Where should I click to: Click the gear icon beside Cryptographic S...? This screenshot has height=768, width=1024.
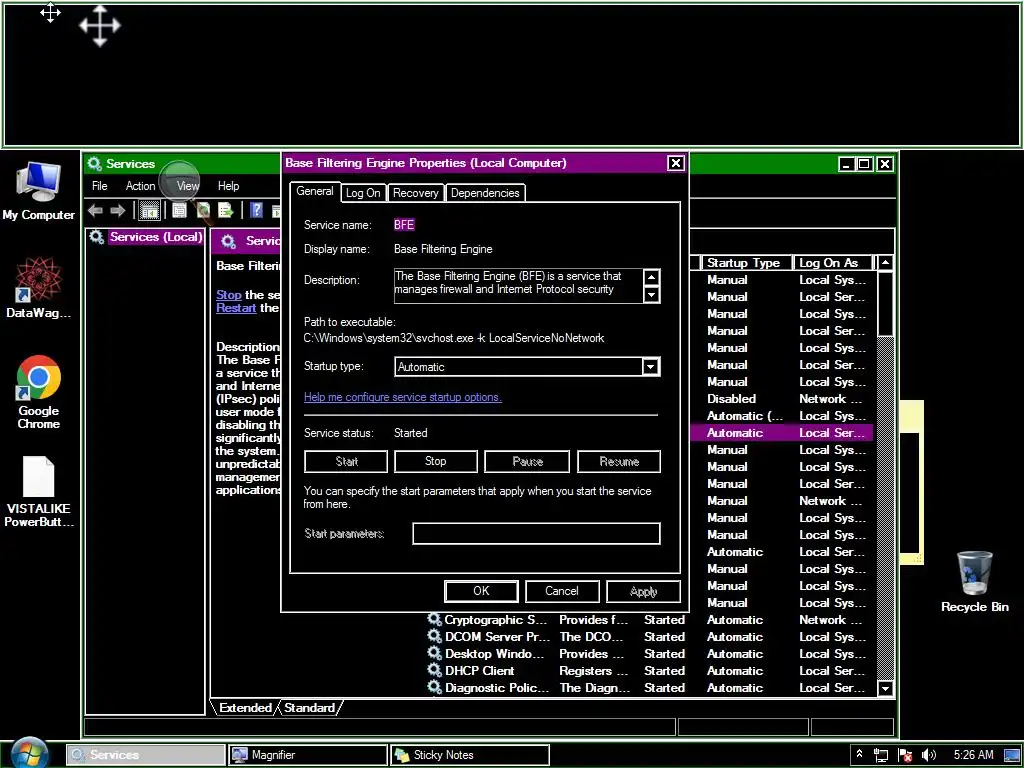click(x=434, y=619)
